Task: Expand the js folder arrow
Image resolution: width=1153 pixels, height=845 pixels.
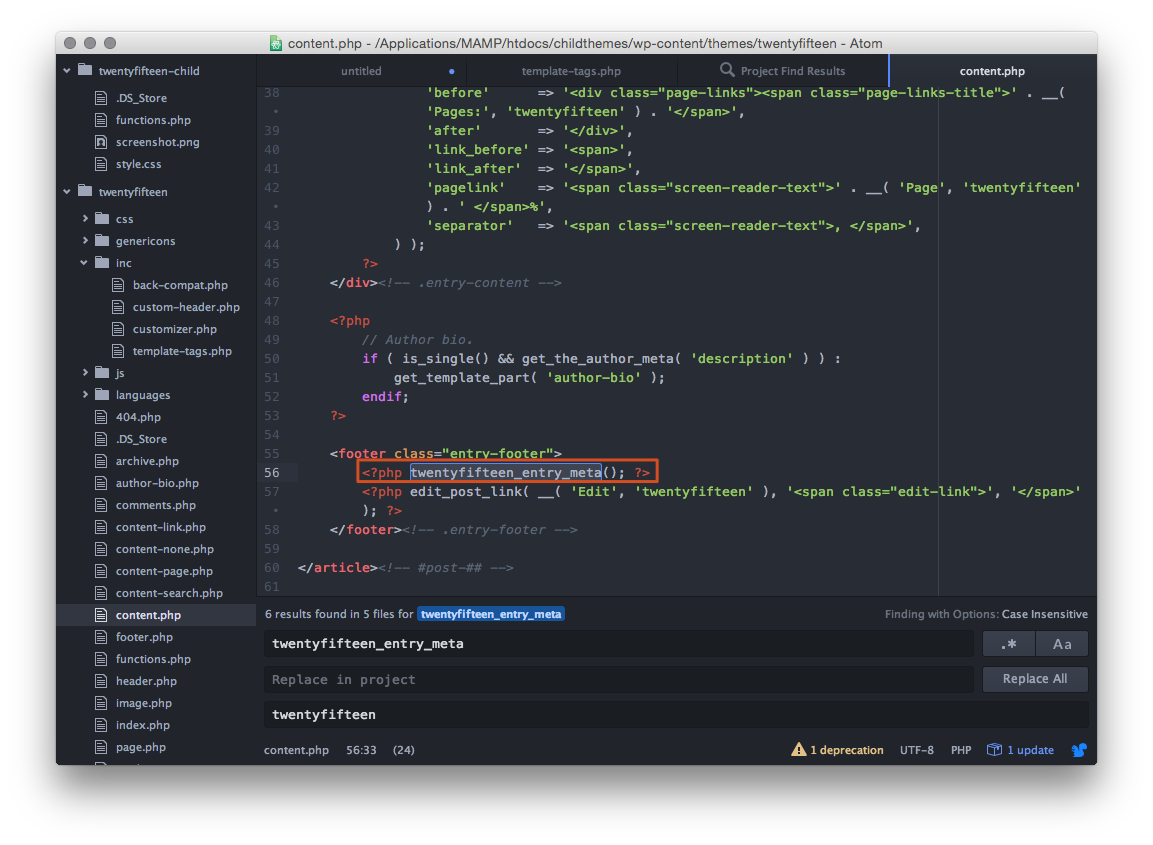Action: click(x=85, y=373)
